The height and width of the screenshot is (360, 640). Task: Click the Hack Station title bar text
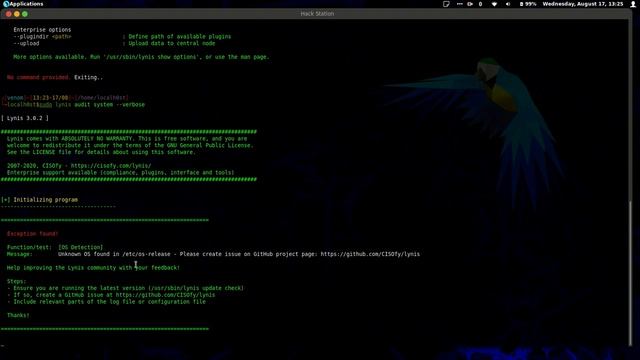click(317, 14)
